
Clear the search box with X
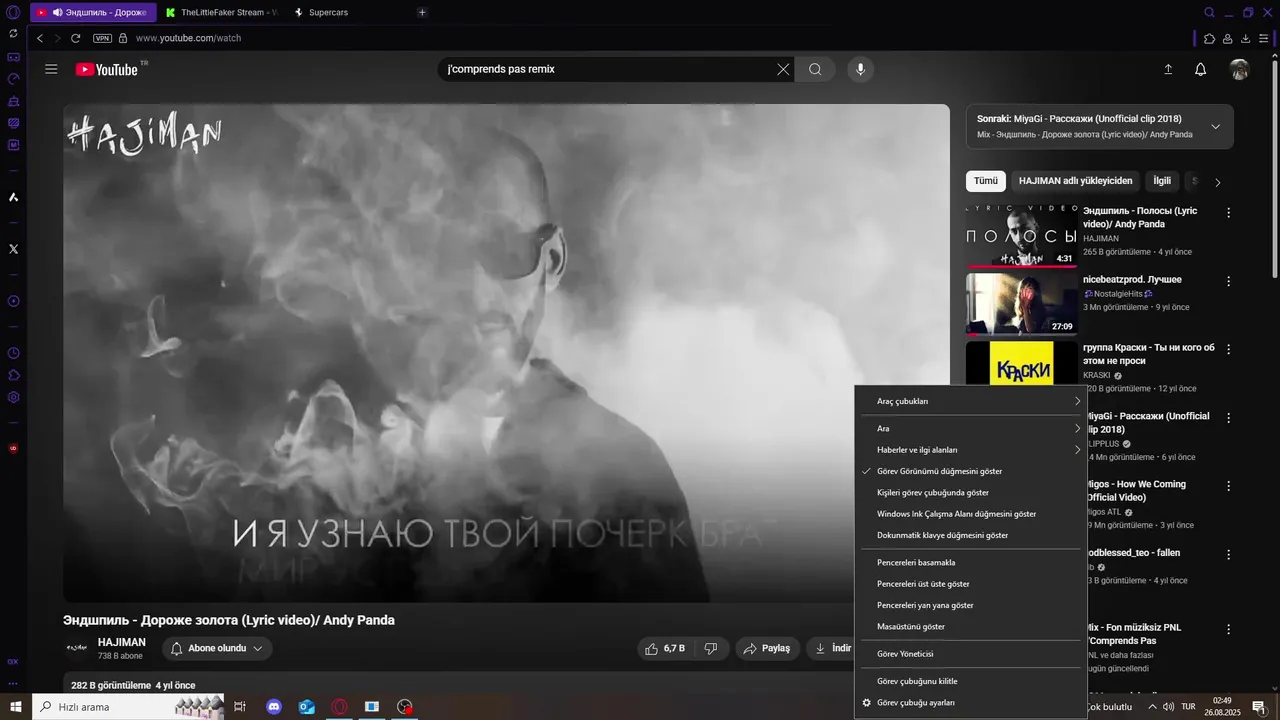pos(783,69)
